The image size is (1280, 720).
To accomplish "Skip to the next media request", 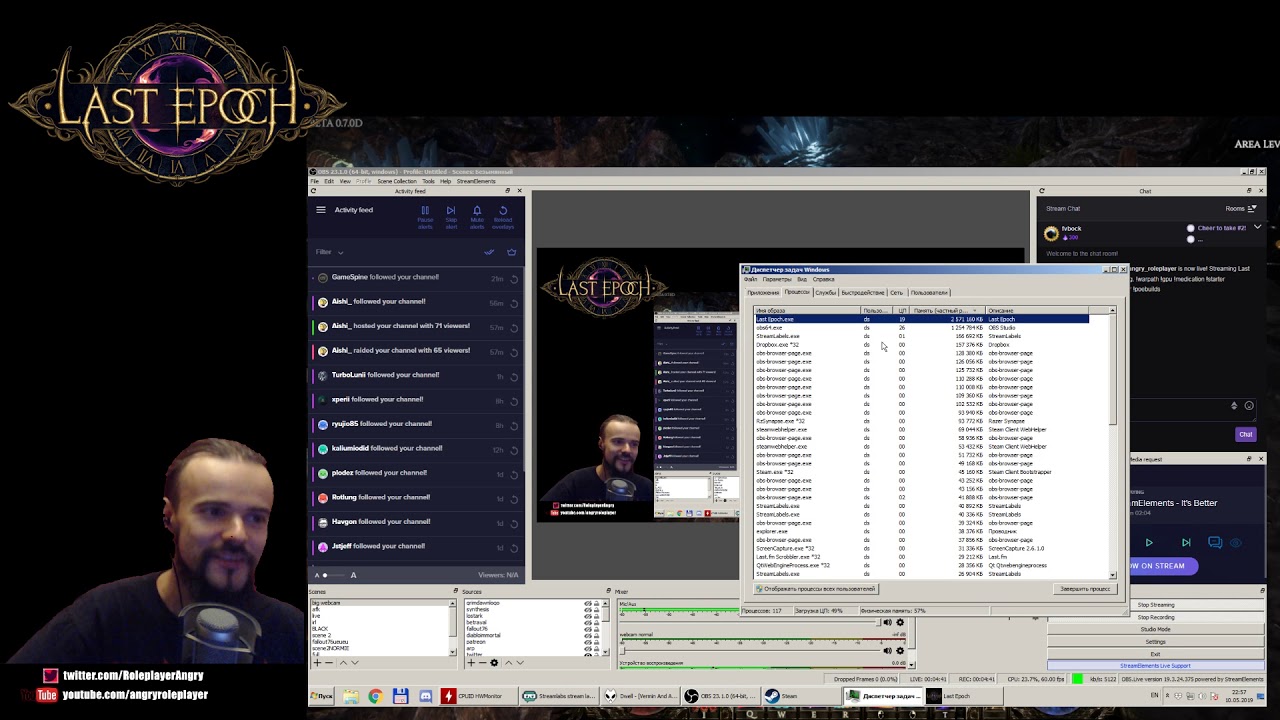I will click(x=1186, y=543).
